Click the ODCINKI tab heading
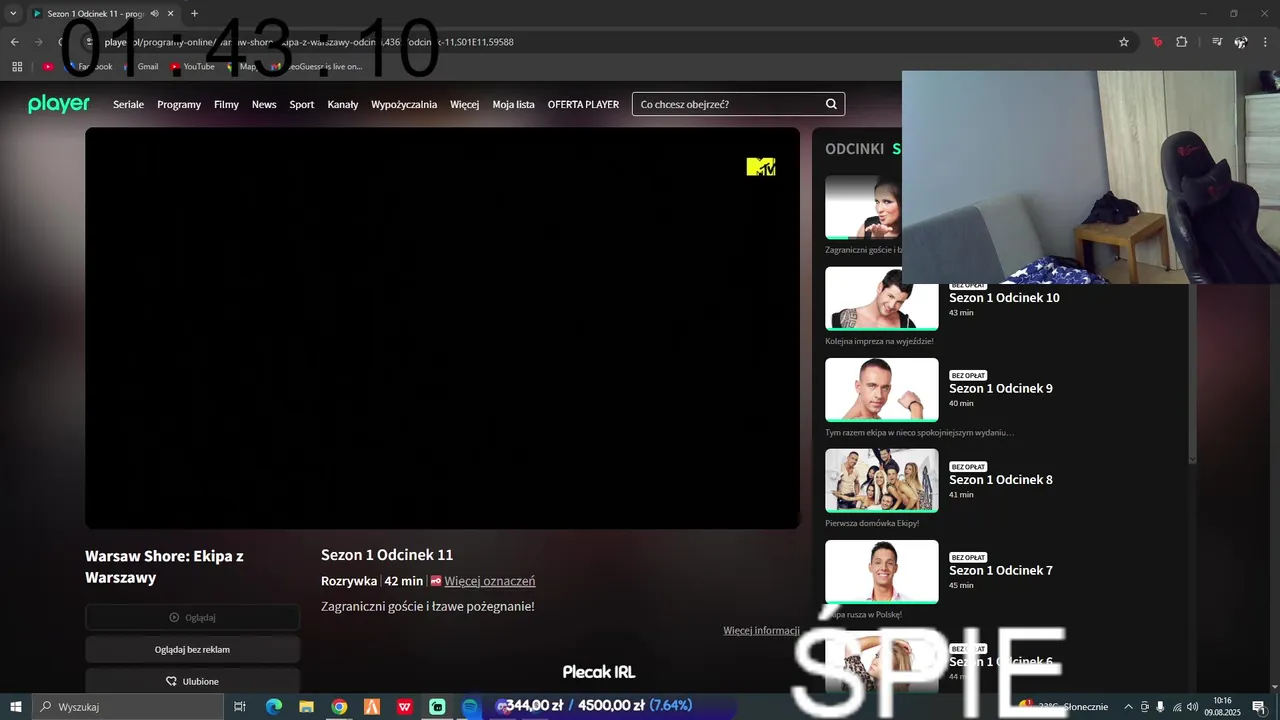This screenshot has width=1280, height=720. pos(854,149)
